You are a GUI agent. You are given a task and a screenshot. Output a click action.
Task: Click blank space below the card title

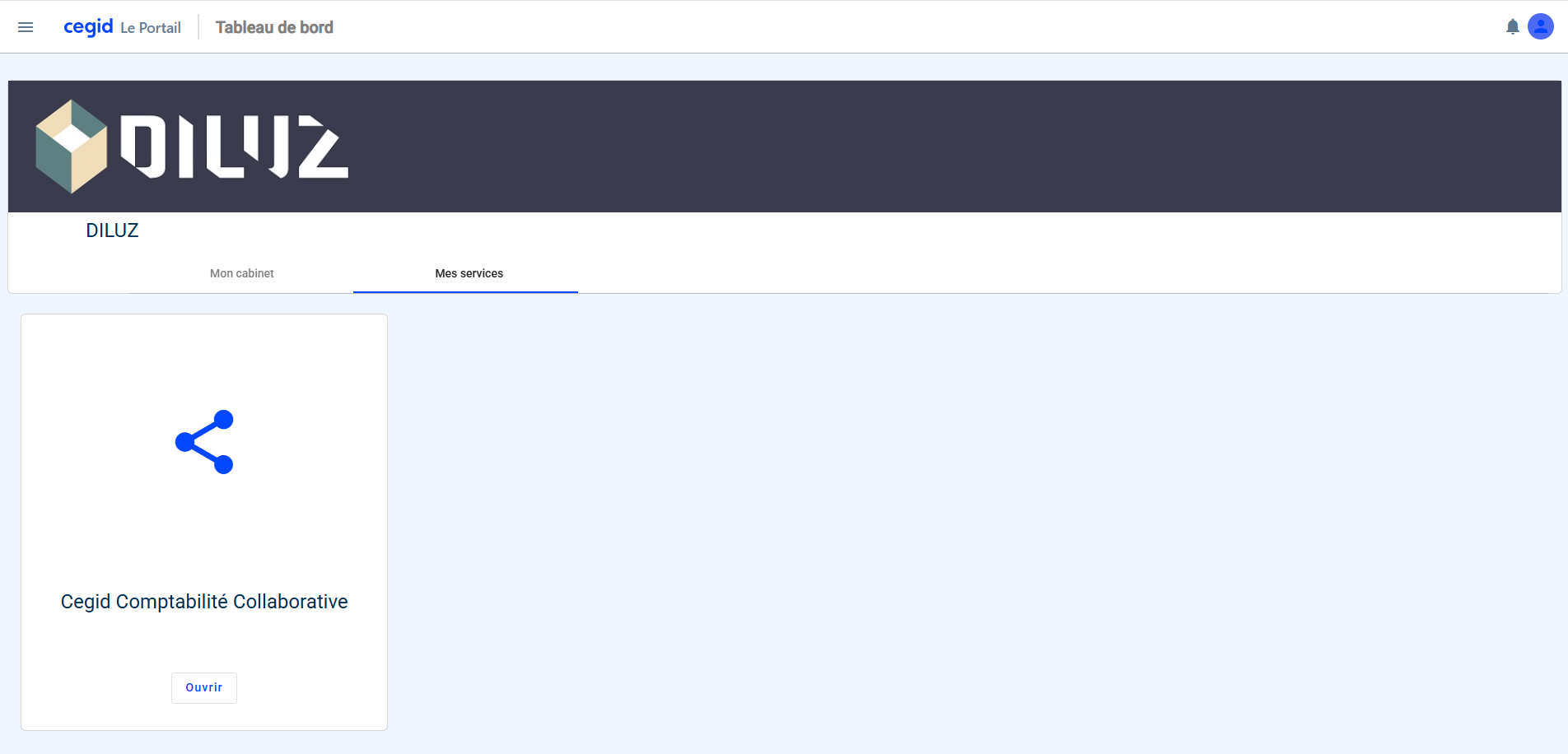[204, 642]
